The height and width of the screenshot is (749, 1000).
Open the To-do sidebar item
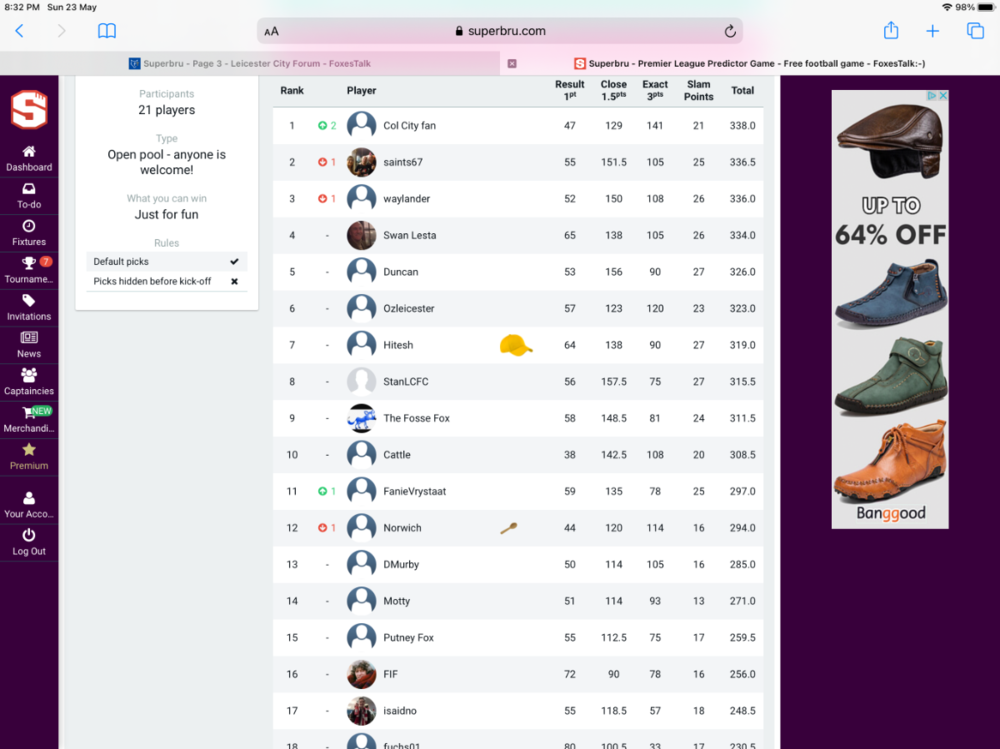(29, 196)
